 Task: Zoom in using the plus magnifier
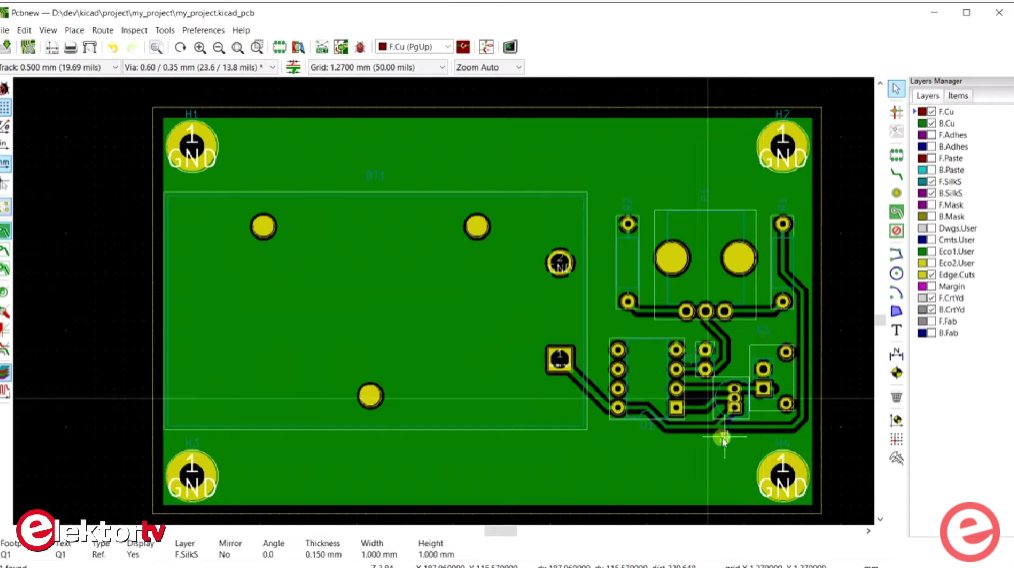(x=200, y=47)
